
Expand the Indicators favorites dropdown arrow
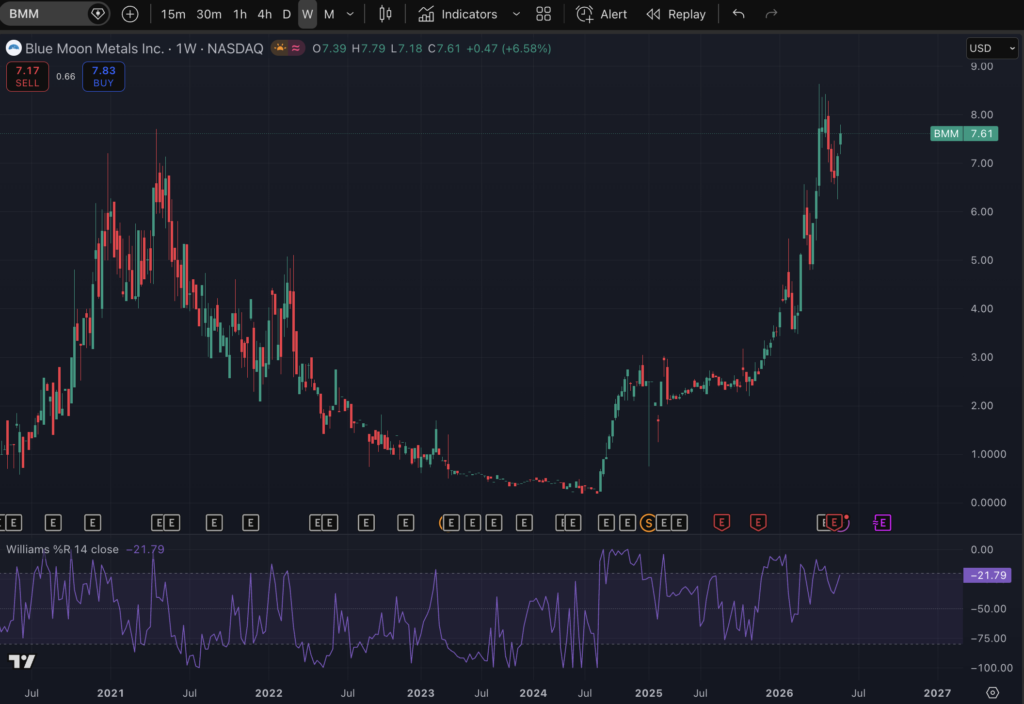point(516,14)
